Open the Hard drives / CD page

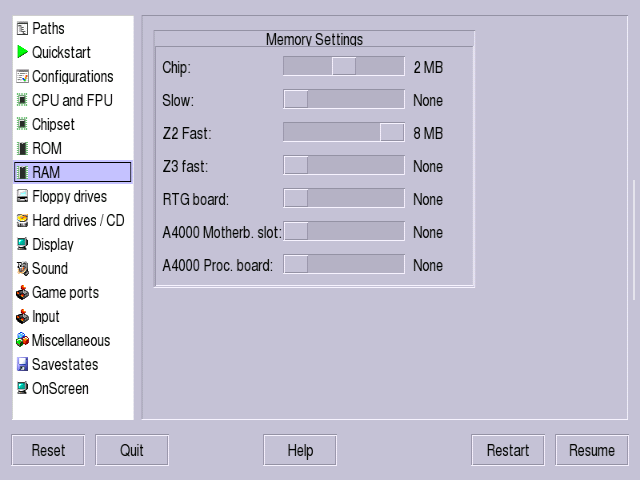(78, 220)
